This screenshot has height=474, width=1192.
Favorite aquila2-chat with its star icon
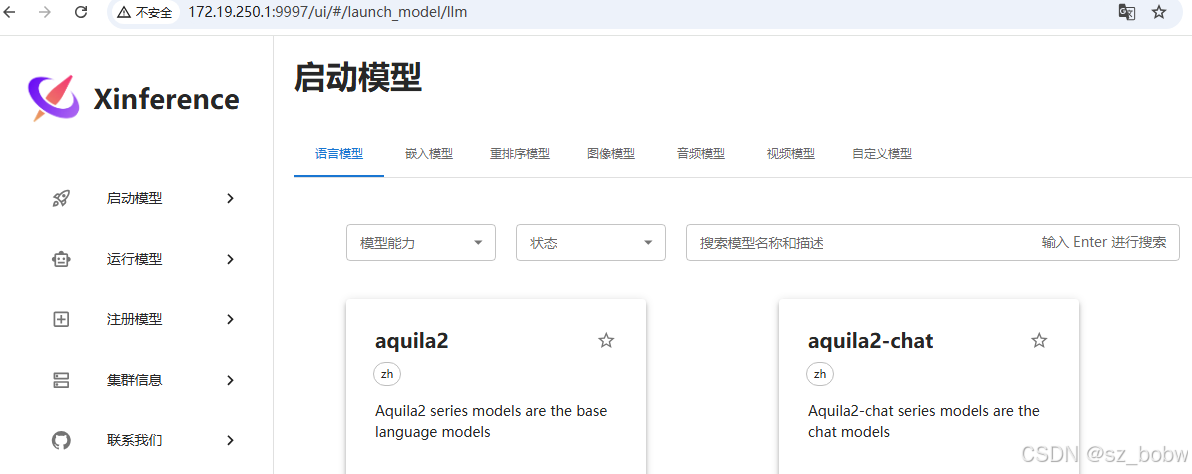1039,340
